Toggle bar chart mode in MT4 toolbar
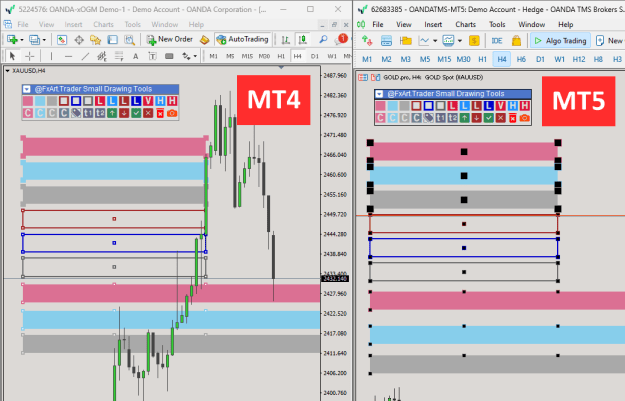The image size is (625, 401). [285, 39]
